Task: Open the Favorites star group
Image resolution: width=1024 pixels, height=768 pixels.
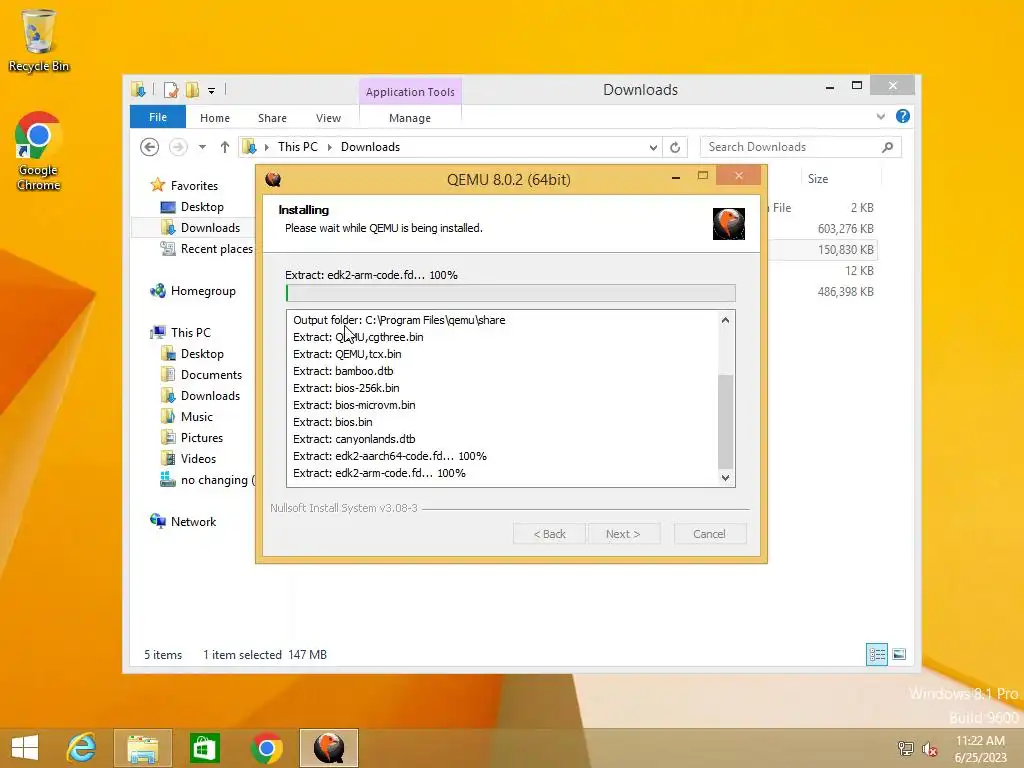Action: [x=184, y=185]
